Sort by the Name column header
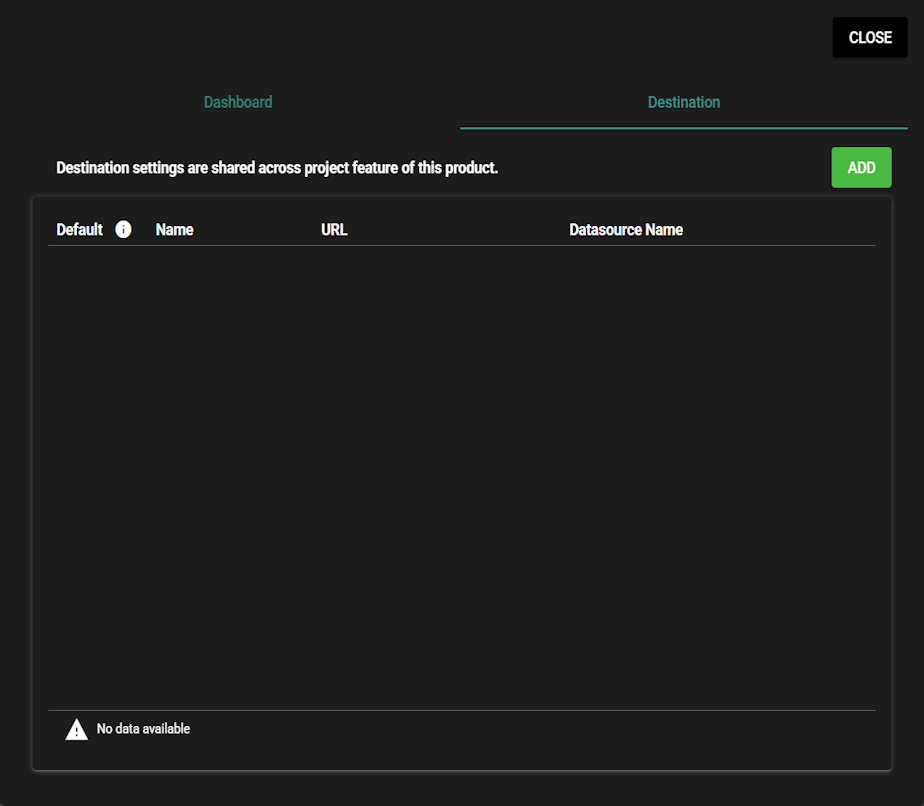 coord(175,230)
